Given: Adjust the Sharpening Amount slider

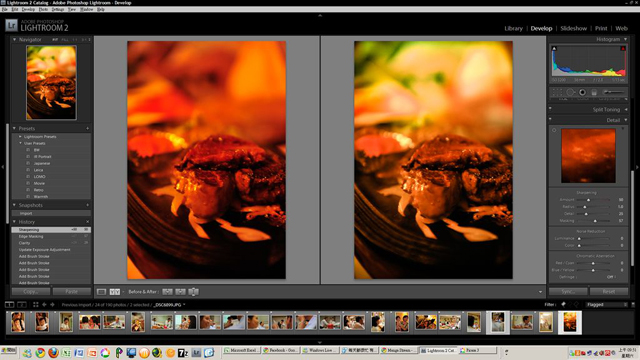Looking at the screenshot, I should (588, 200).
